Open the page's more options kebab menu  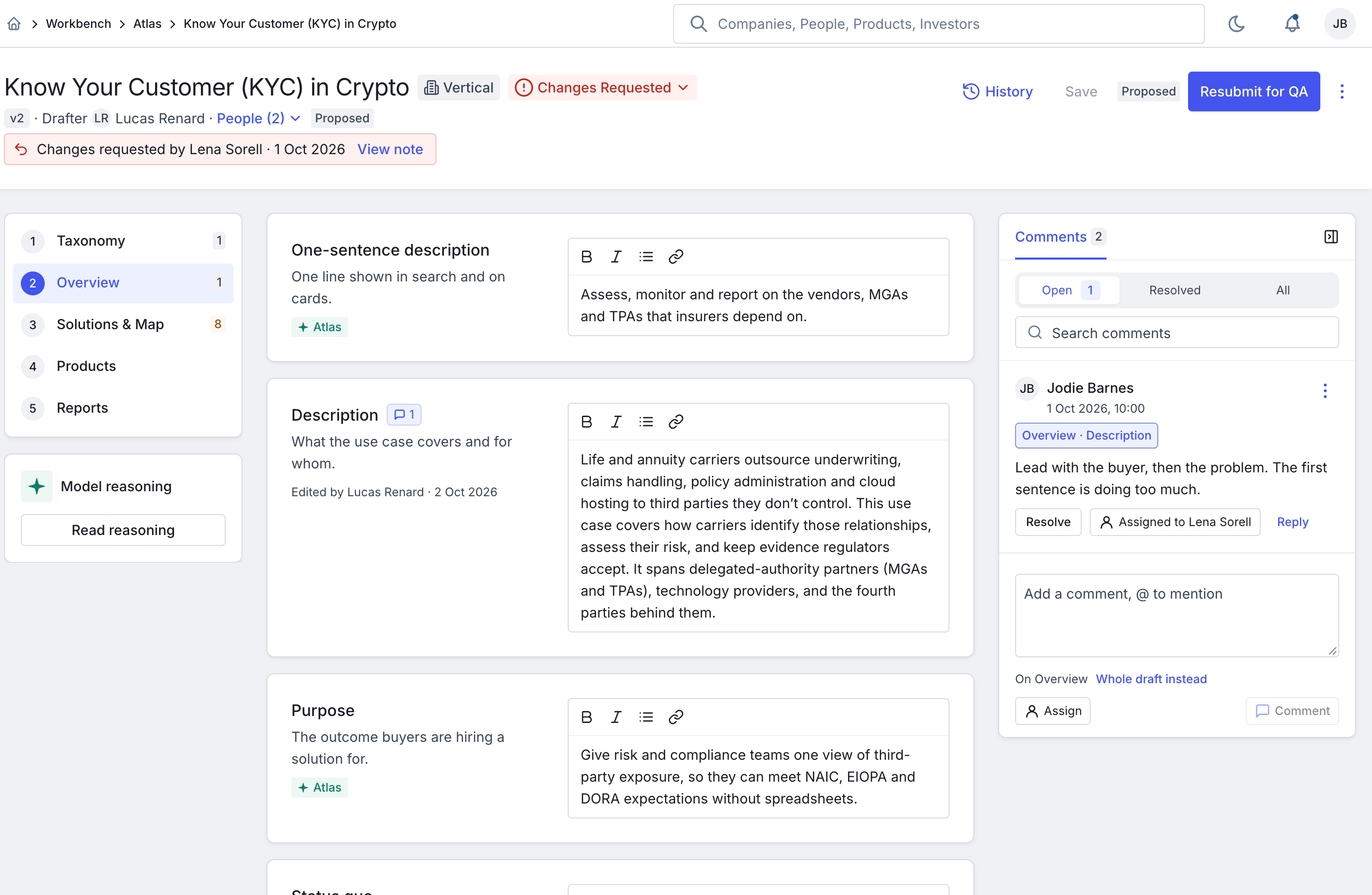tap(1342, 91)
